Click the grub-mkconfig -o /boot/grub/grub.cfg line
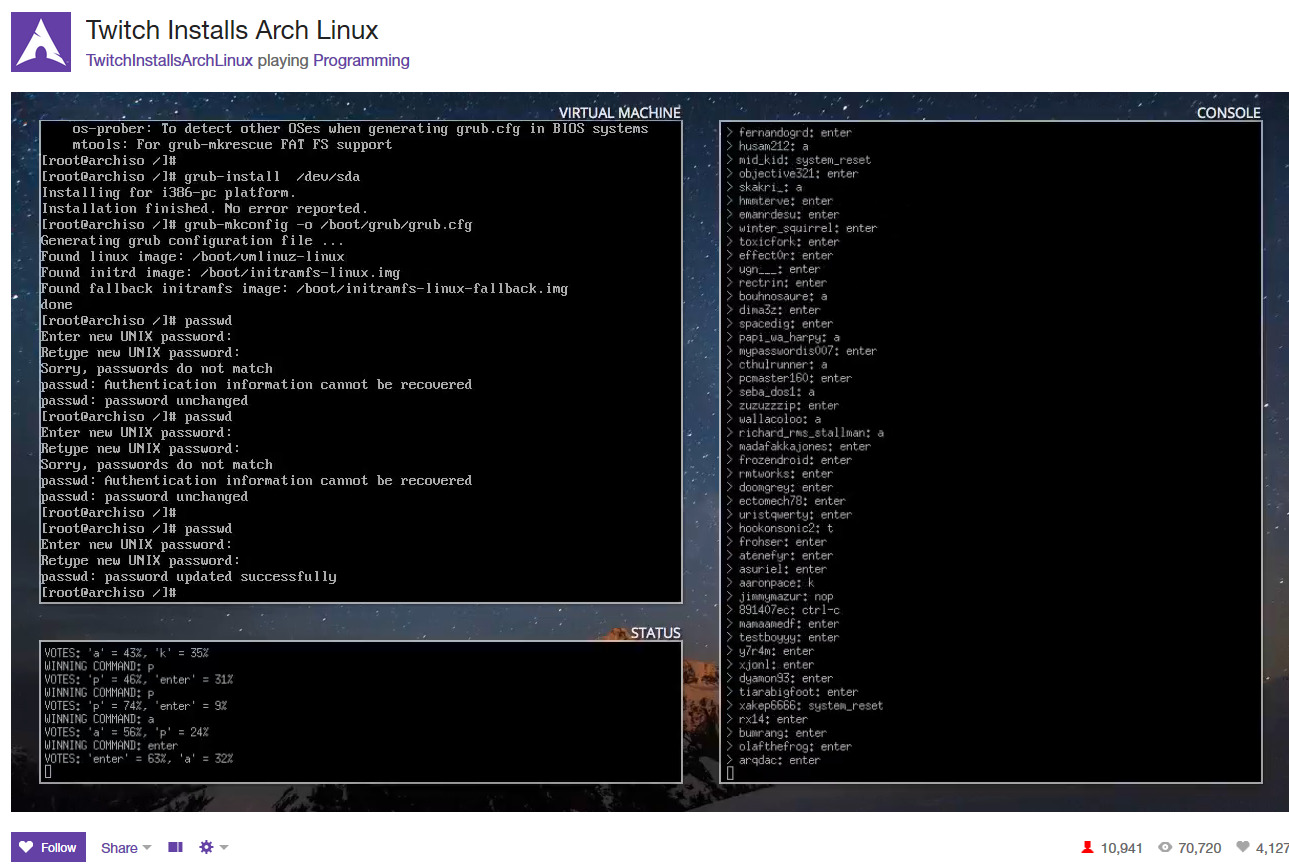Viewport: 1289px width, 867px height. pyautogui.click(x=256, y=225)
